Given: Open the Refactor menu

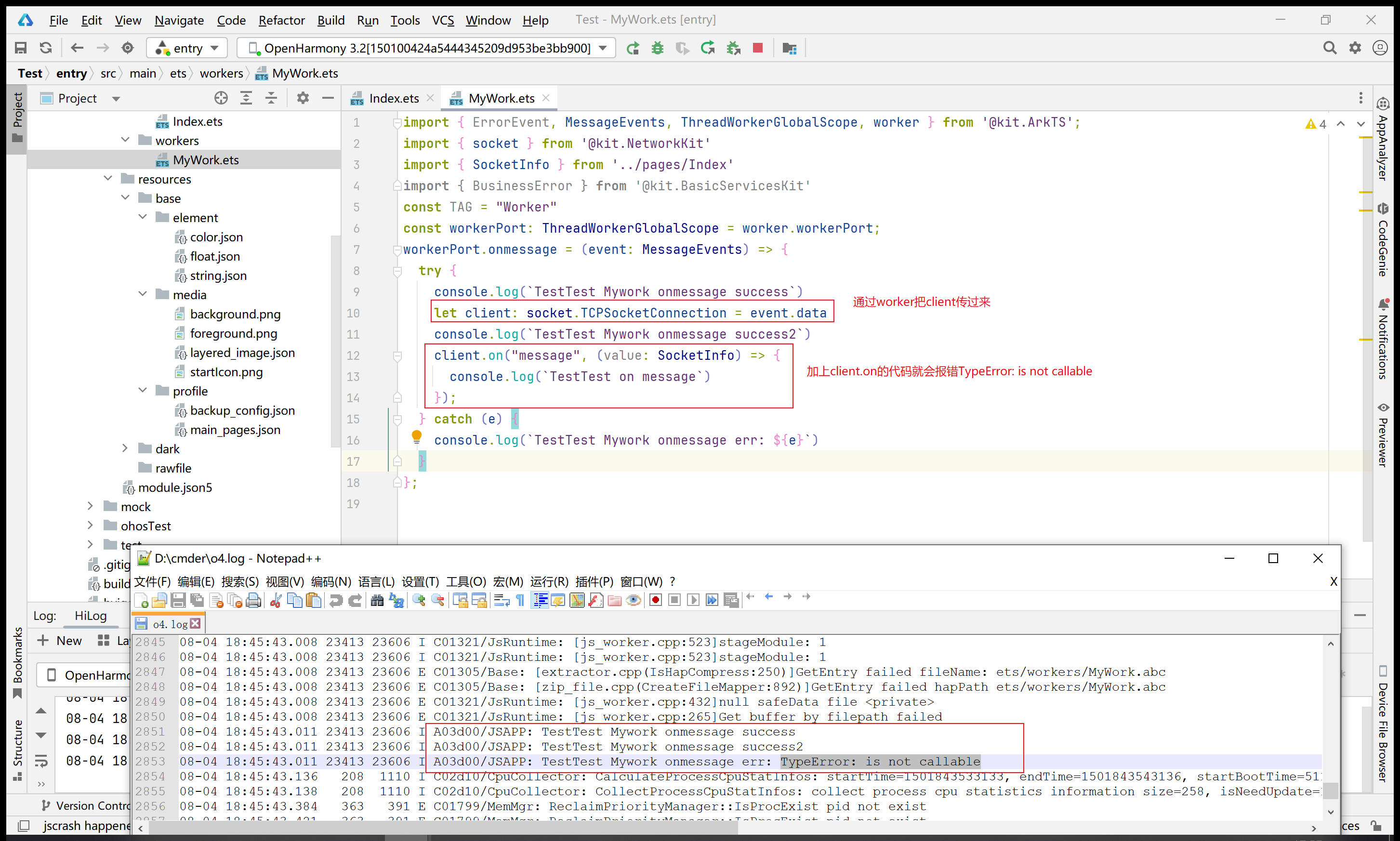Looking at the screenshot, I should (282, 20).
